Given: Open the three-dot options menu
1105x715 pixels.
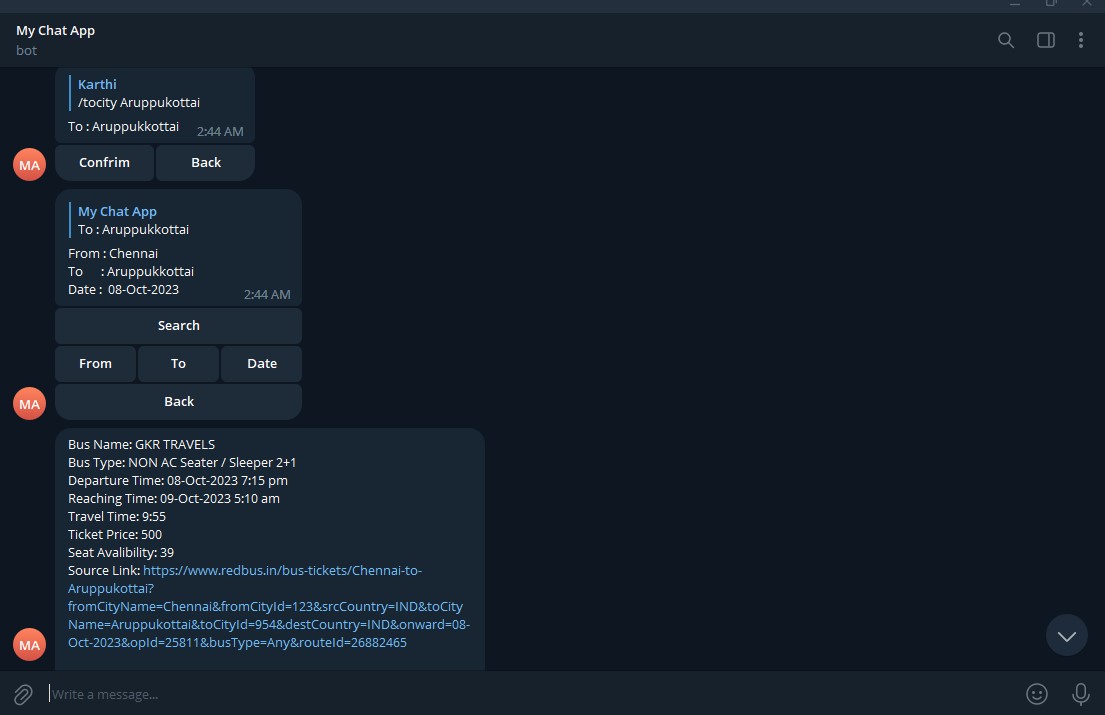Looking at the screenshot, I should 1081,40.
